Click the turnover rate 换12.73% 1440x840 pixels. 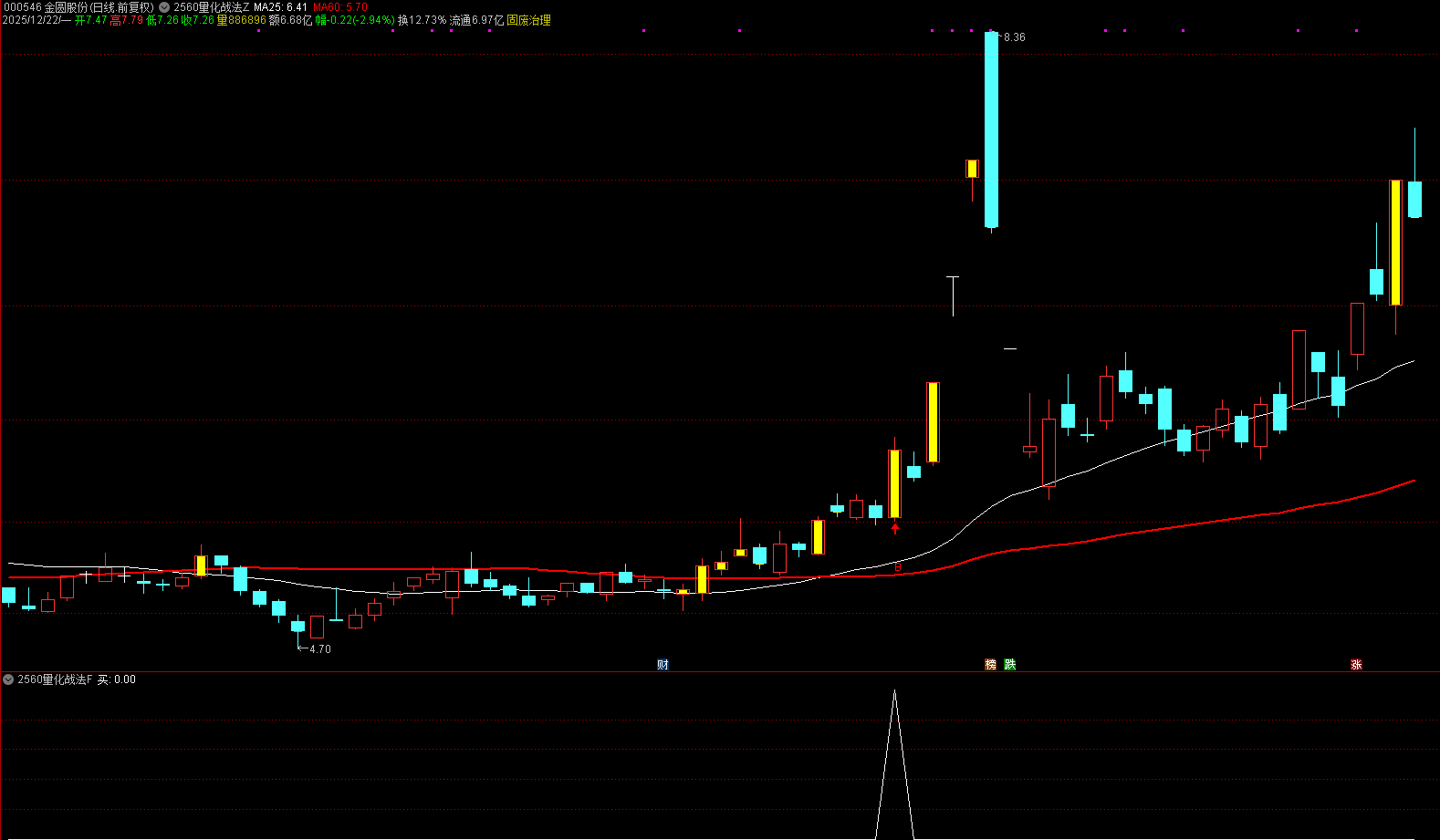click(422, 20)
